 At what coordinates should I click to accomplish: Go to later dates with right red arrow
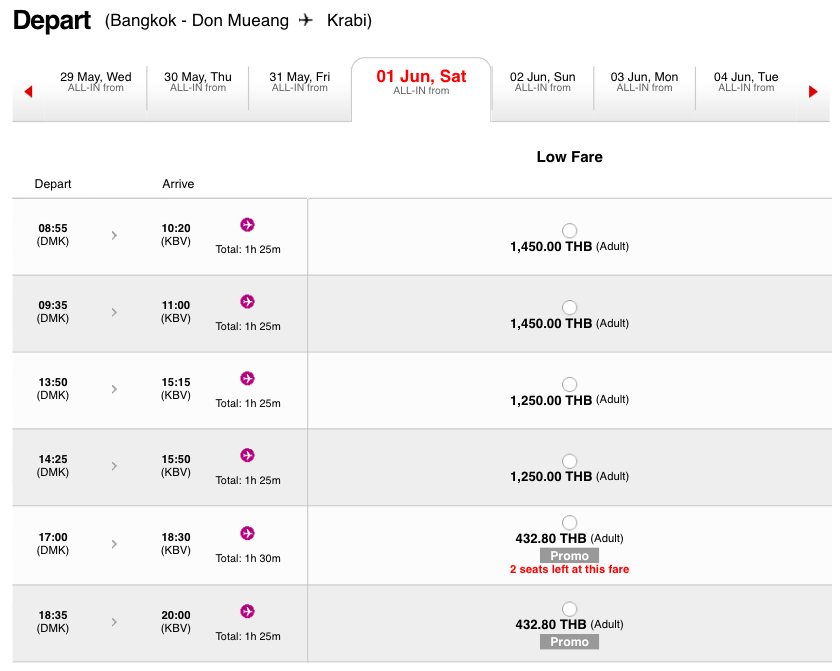(x=813, y=92)
